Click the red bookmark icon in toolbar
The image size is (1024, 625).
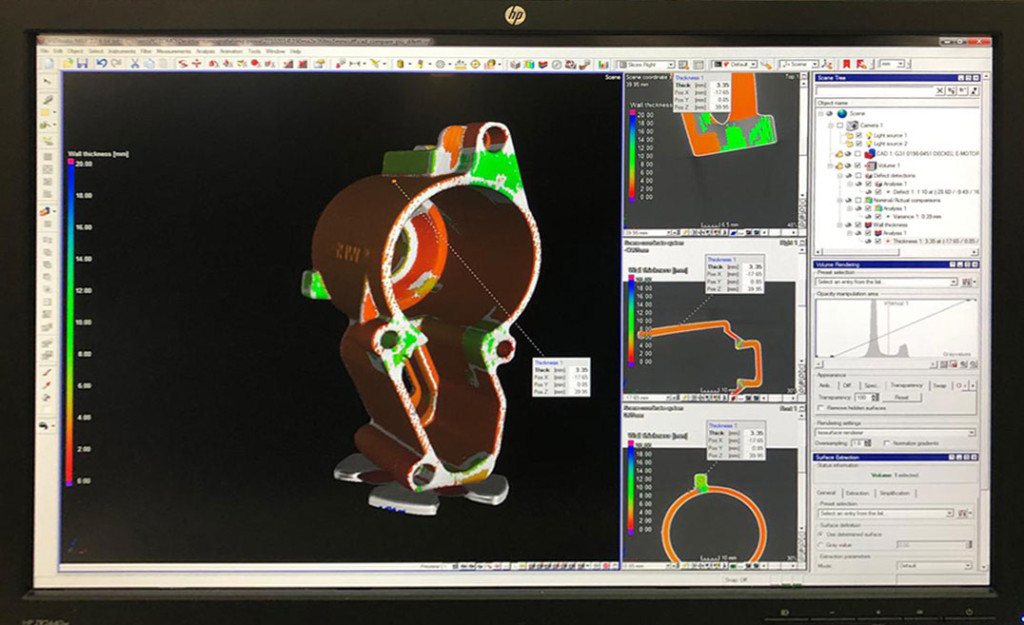coord(846,65)
